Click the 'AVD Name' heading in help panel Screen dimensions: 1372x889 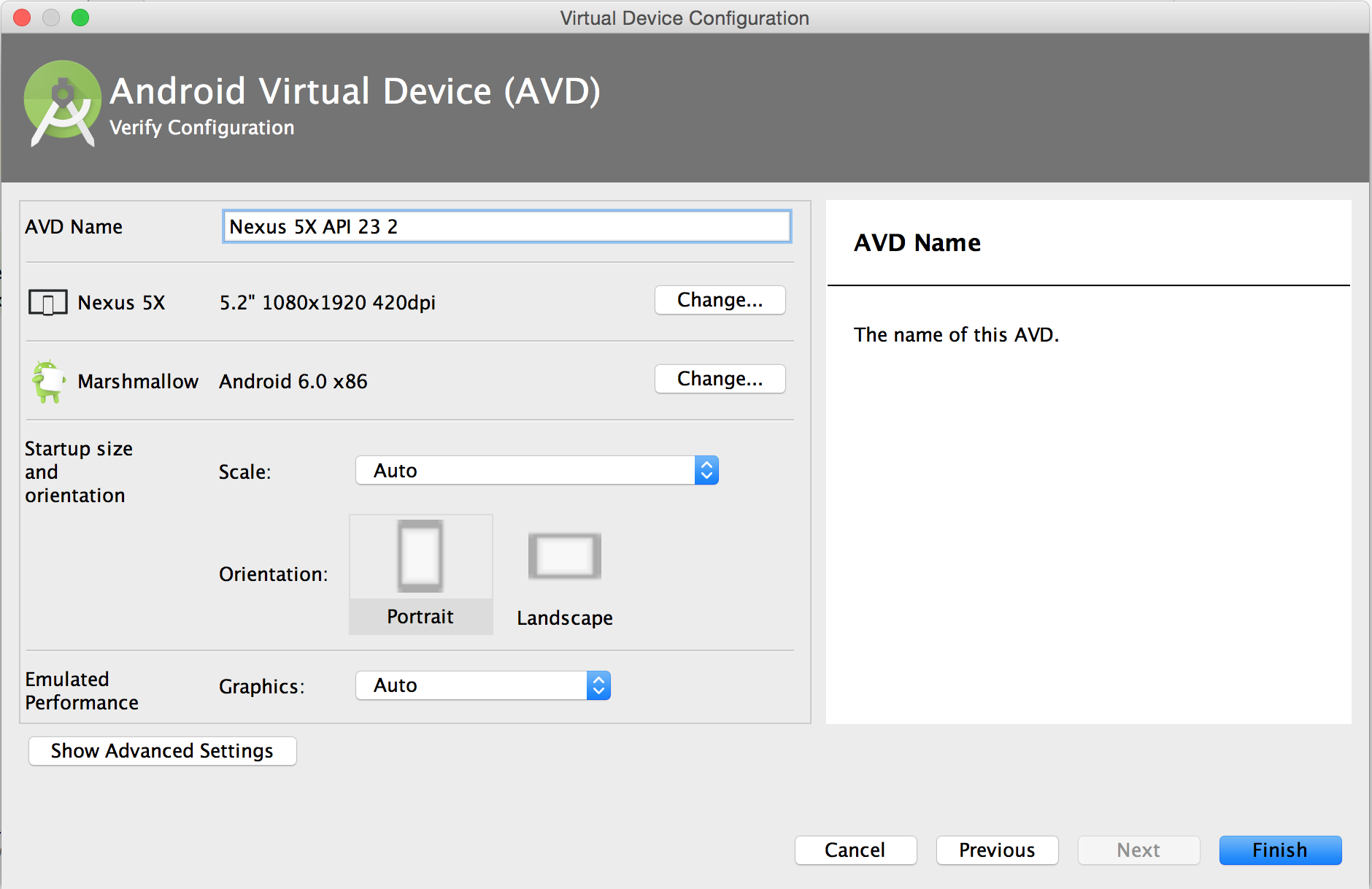tap(917, 242)
